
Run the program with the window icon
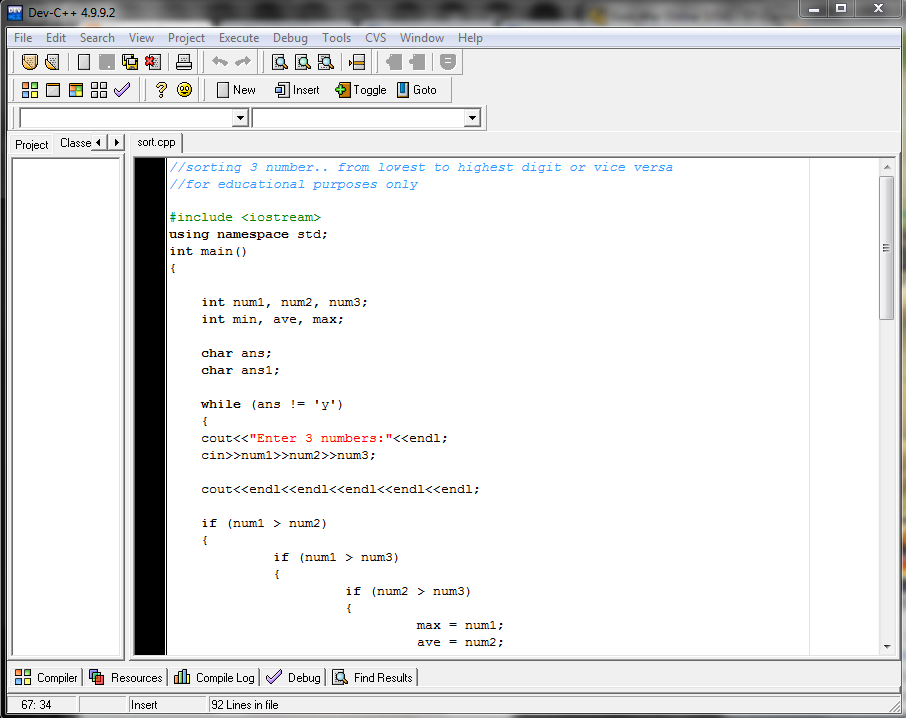pyautogui.click(x=53, y=90)
